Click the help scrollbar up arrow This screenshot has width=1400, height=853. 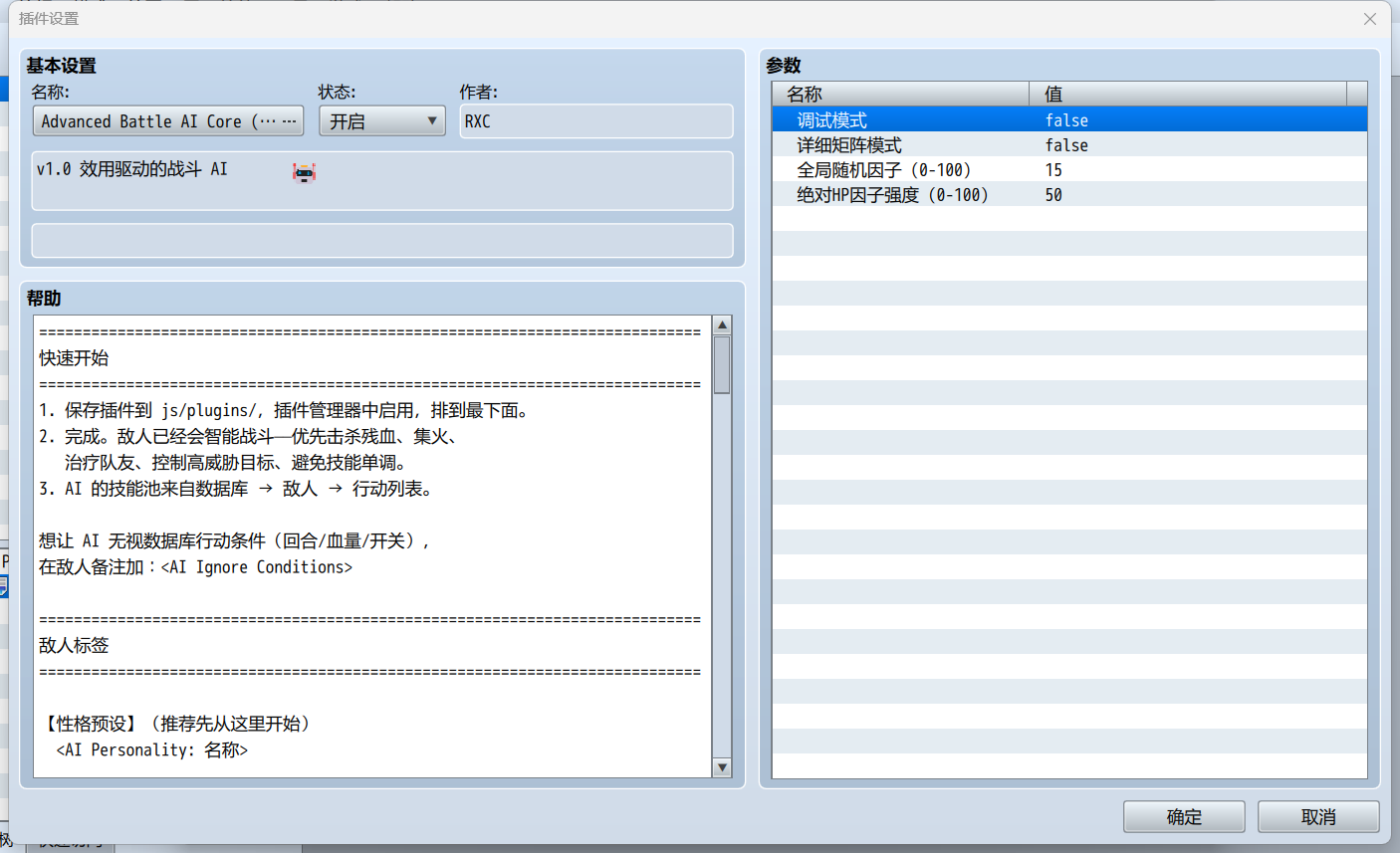point(722,325)
